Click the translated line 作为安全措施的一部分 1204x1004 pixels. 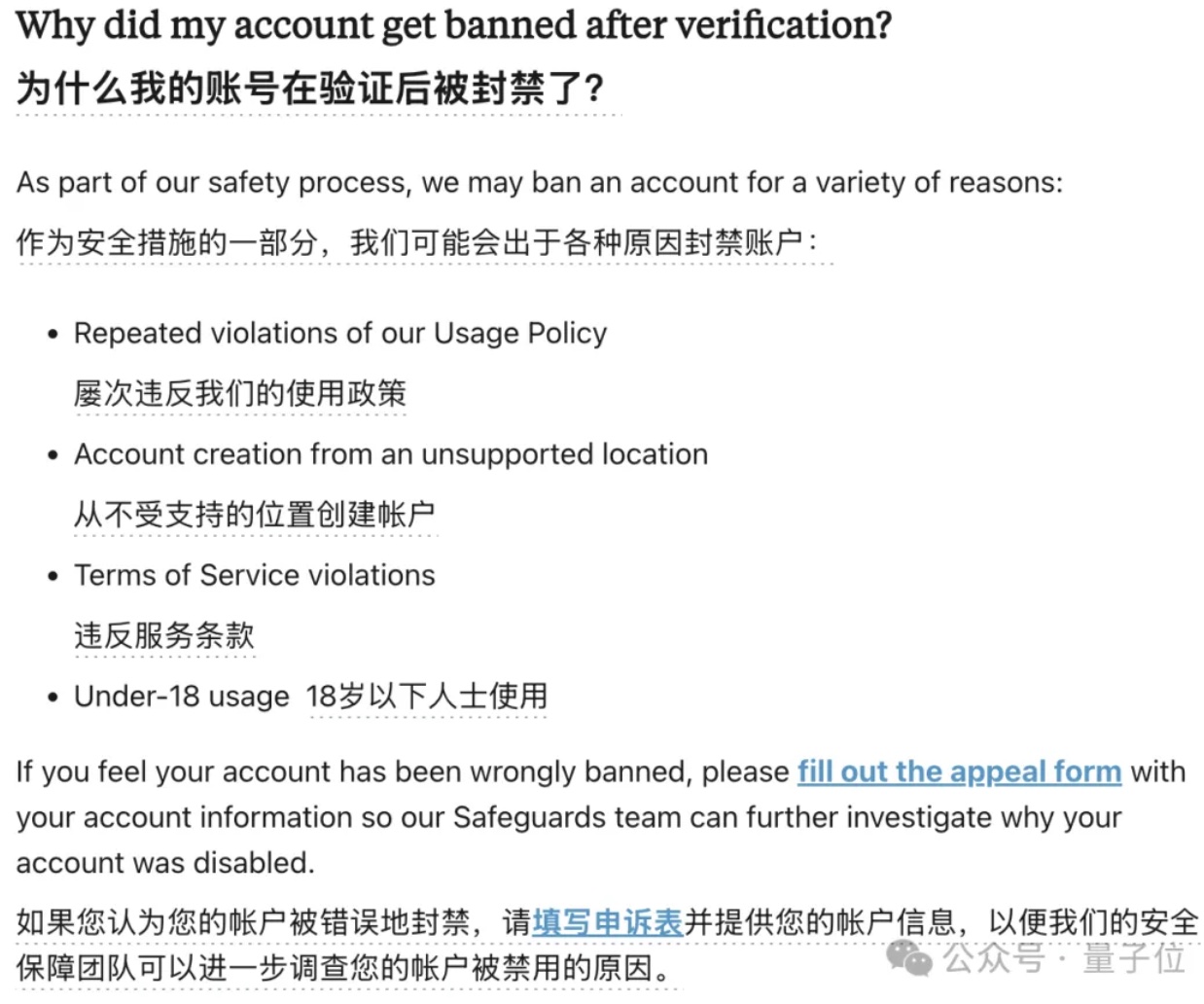point(416,242)
